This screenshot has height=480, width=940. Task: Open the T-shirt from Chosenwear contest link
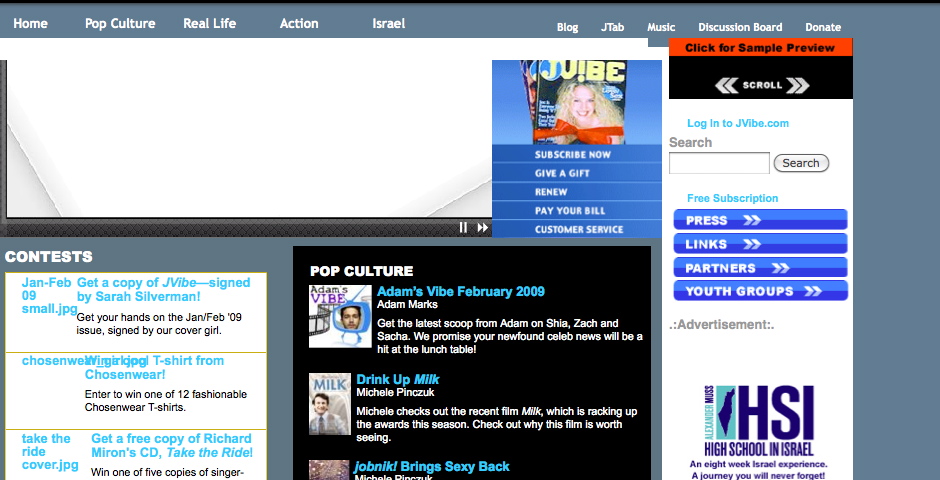[154, 368]
